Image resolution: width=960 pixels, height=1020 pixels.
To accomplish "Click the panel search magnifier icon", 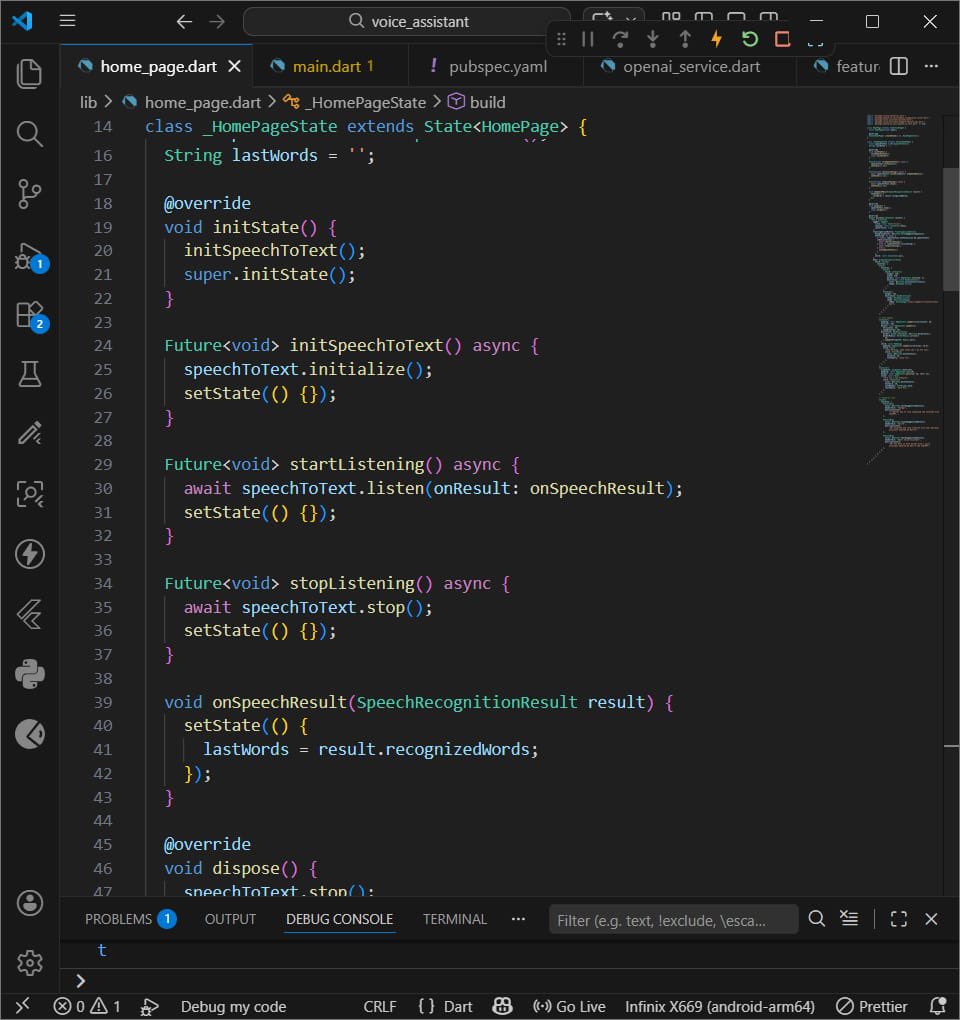I will click(x=817, y=919).
